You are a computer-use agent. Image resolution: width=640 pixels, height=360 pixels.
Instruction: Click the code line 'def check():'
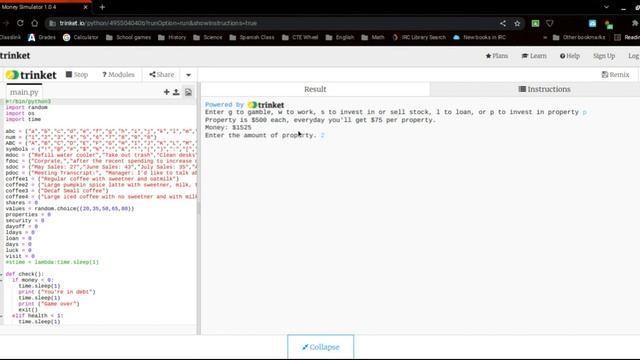coord(24,274)
